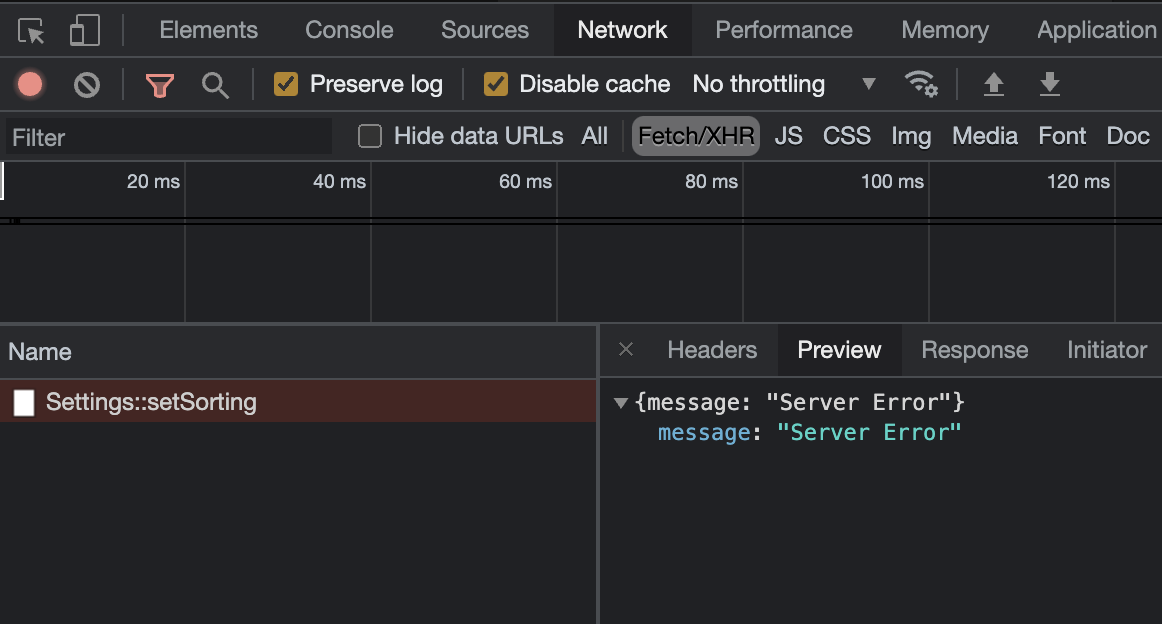Select the Network tab
This screenshot has width=1162, height=624.
click(622, 30)
